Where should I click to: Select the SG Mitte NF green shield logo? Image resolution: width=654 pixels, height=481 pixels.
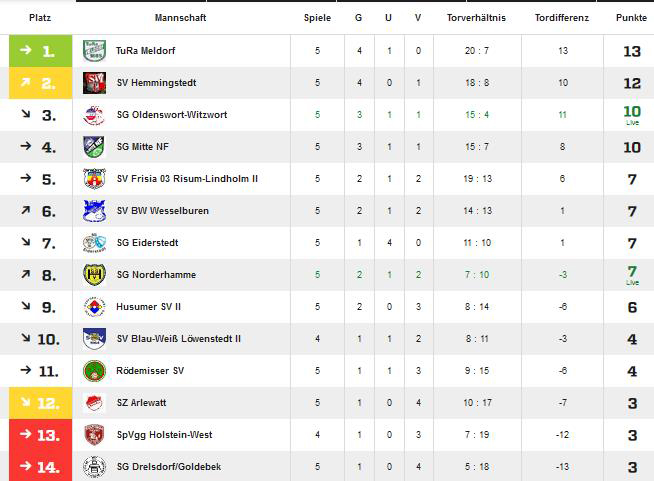[x=94, y=147]
